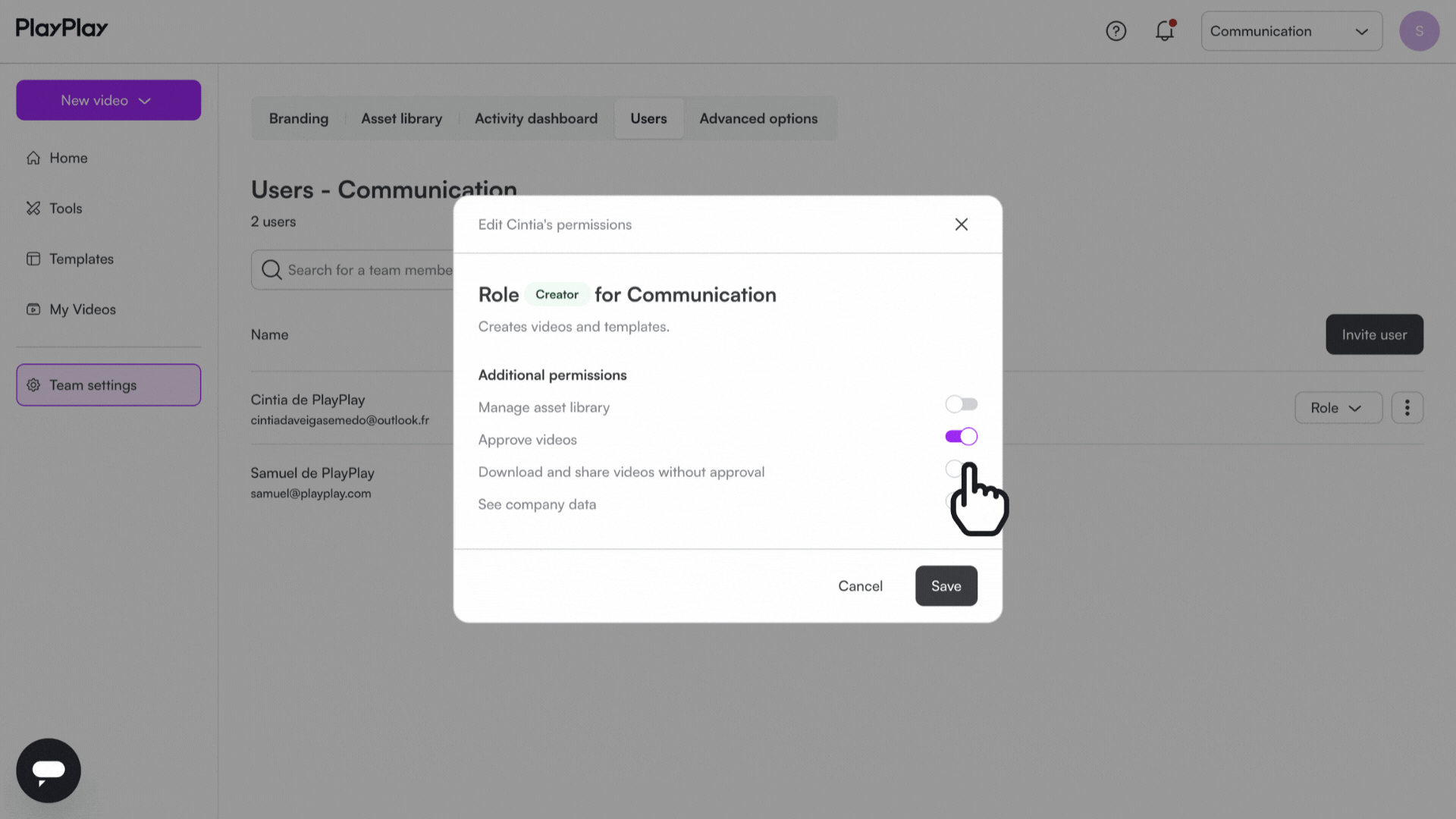1456x819 pixels.
Task: Click the user avatar S
Action: (x=1419, y=31)
